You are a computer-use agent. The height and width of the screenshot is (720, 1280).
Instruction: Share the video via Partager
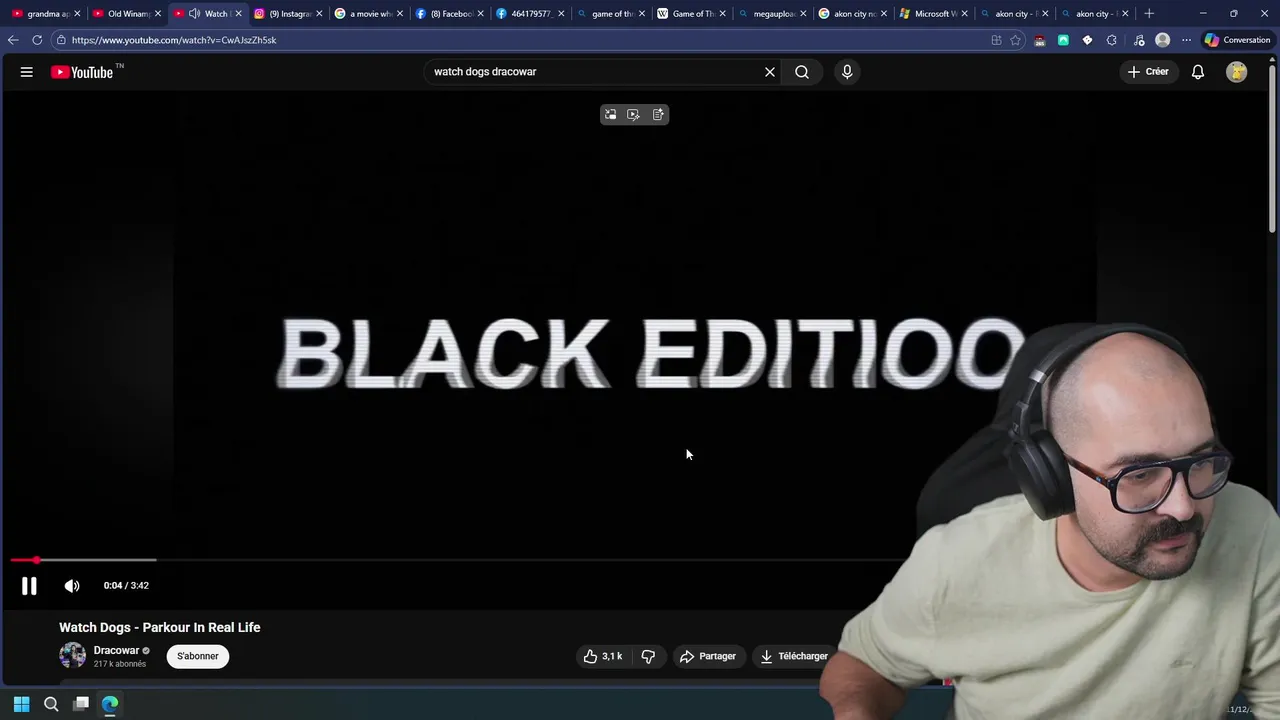pos(708,656)
